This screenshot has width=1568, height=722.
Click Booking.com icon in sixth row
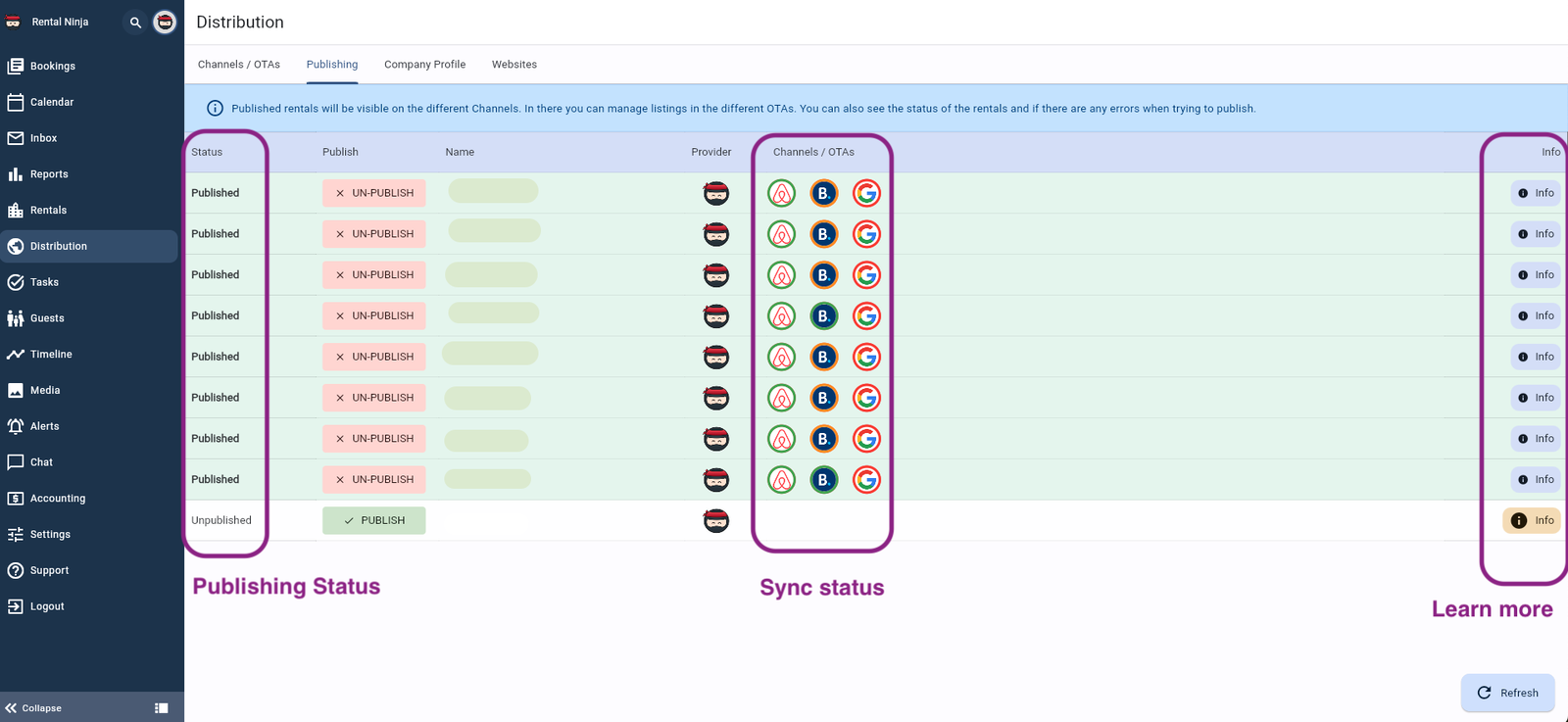click(x=824, y=398)
